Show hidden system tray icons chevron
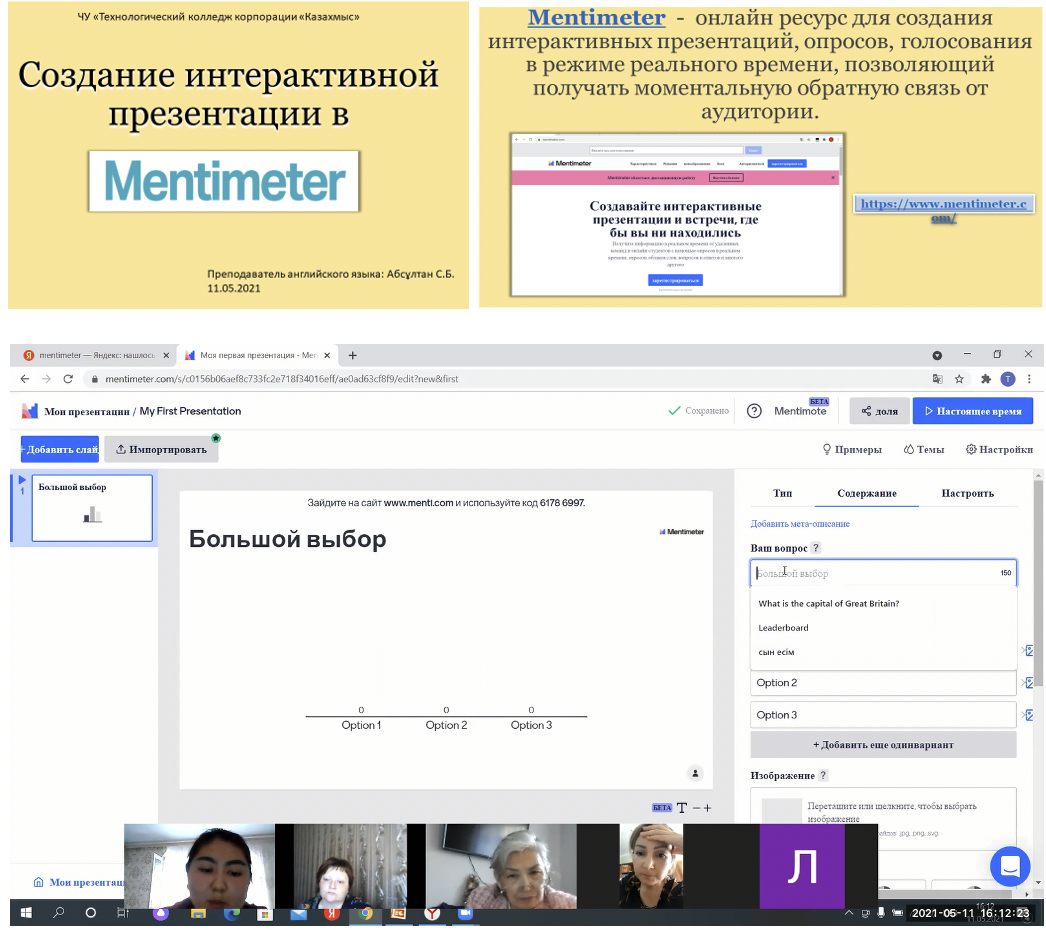 click(x=849, y=913)
